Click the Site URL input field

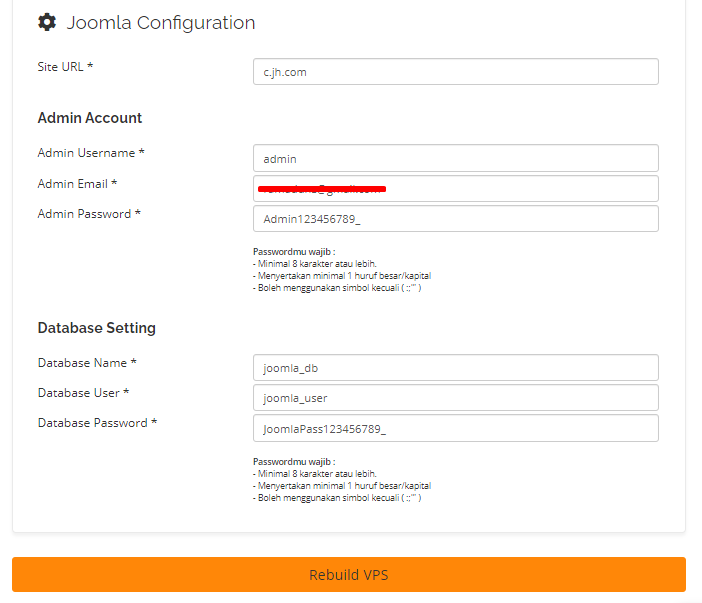pyautogui.click(x=456, y=72)
